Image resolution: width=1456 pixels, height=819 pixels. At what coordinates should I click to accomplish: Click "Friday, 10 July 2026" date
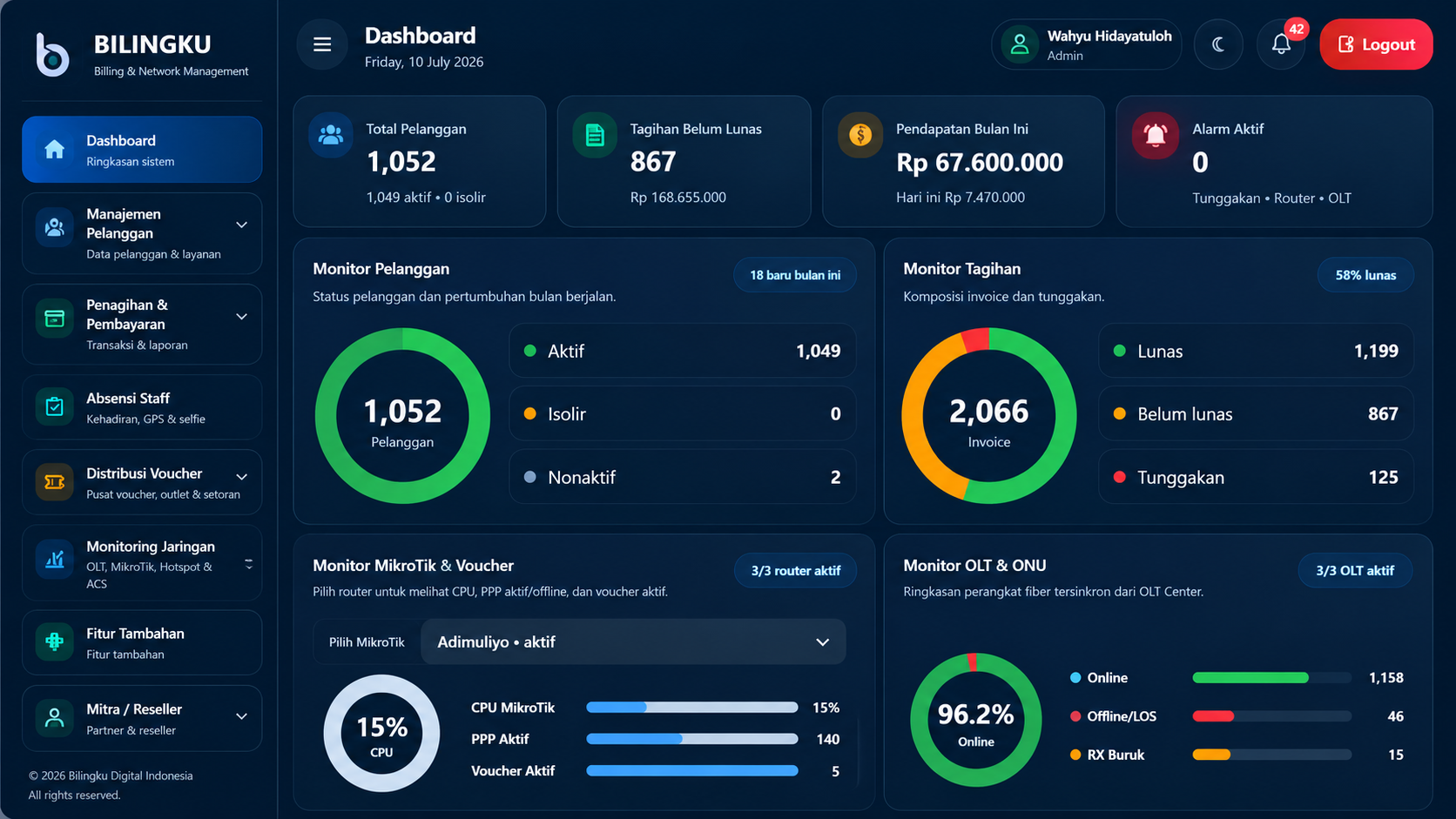point(424,63)
